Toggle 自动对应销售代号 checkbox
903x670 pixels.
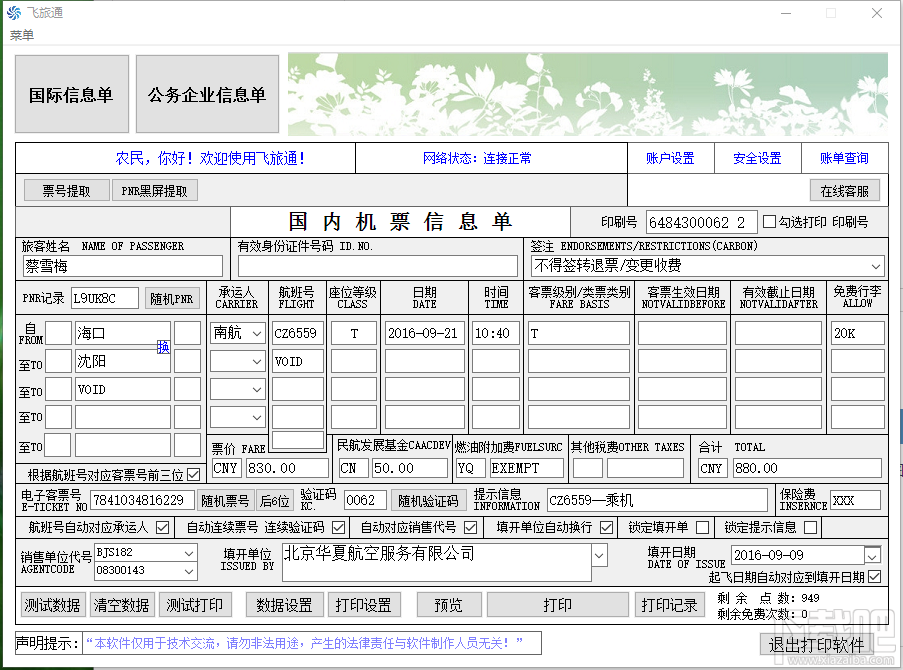tap(471, 527)
